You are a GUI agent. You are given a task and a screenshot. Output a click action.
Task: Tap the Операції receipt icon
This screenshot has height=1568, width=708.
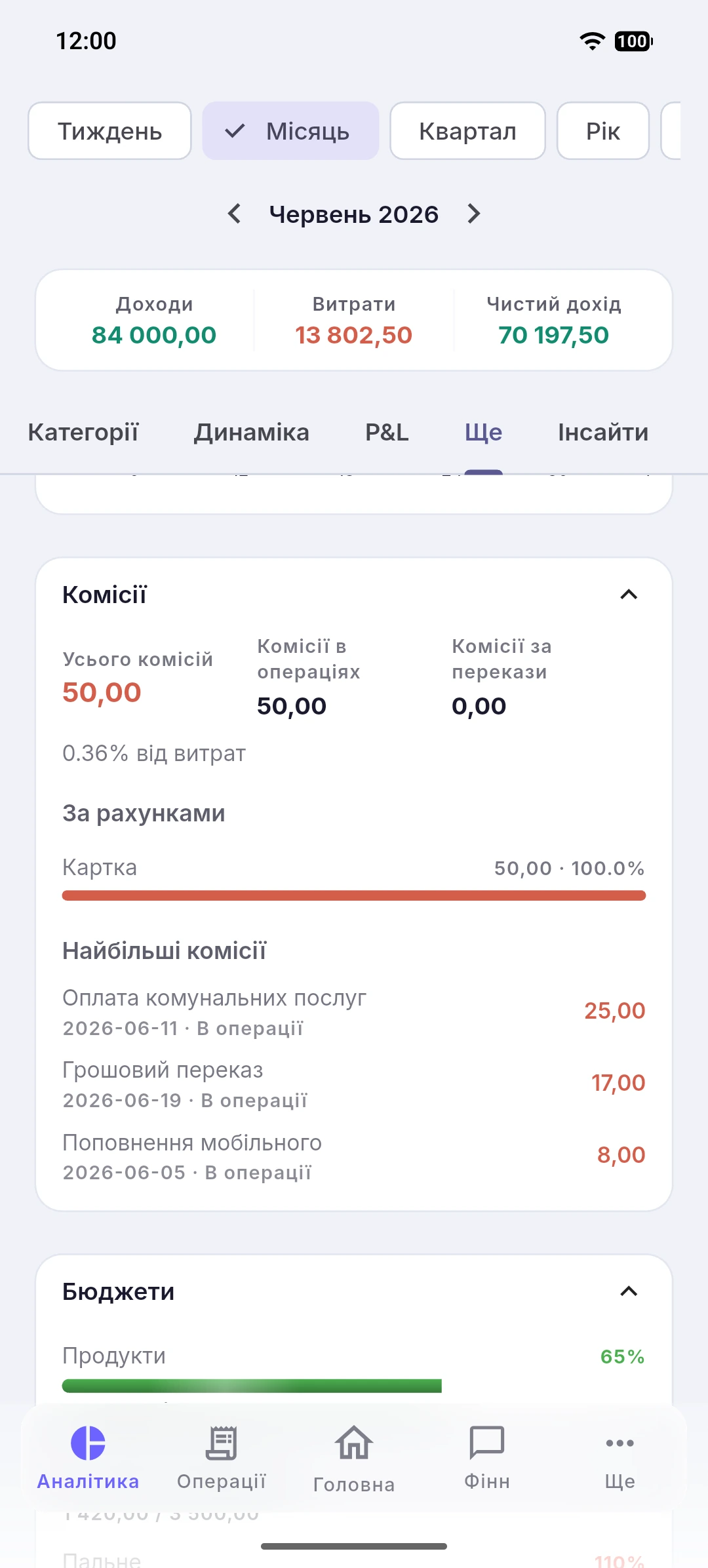(222, 1443)
